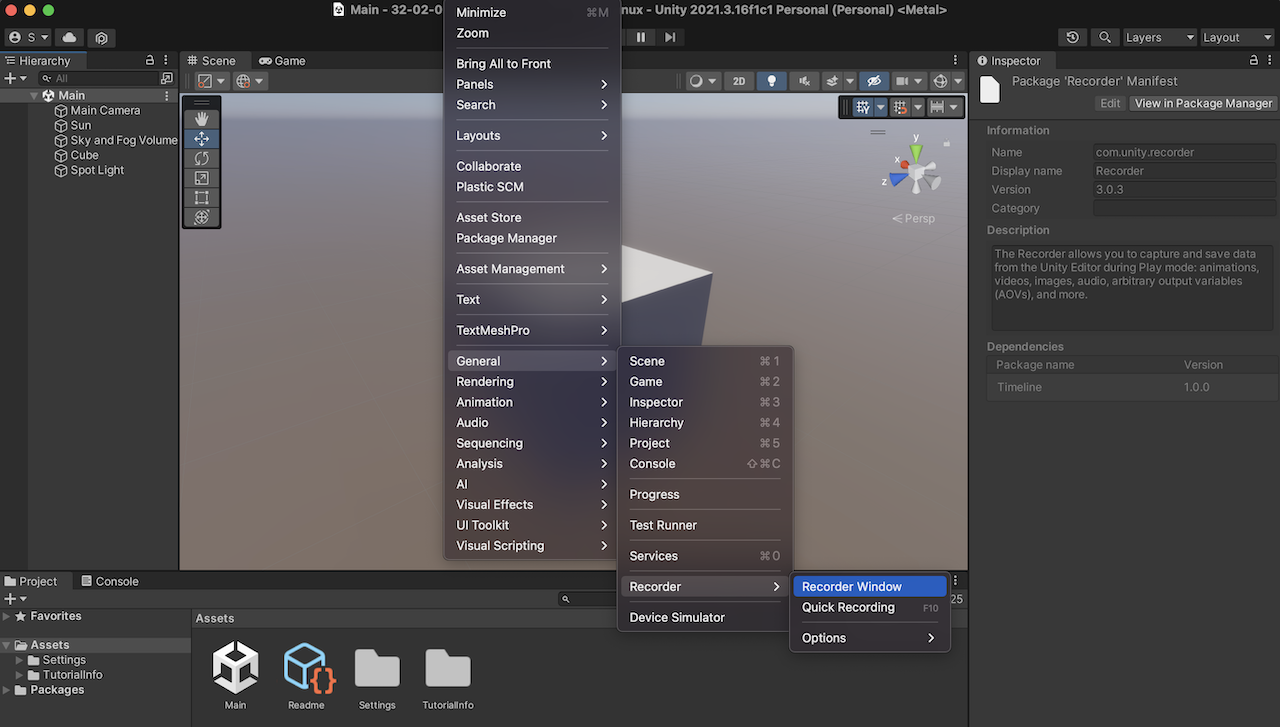Click the Hierarchy search-by-type icon

166,78
